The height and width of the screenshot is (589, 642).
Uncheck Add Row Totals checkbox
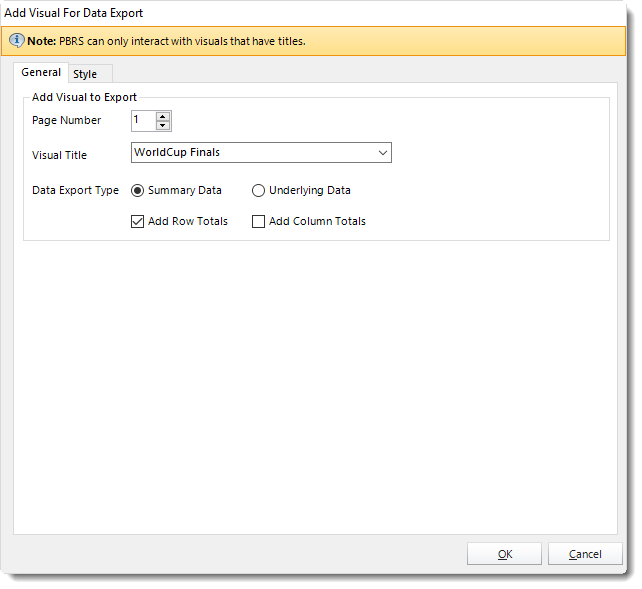click(x=138, y=221)
